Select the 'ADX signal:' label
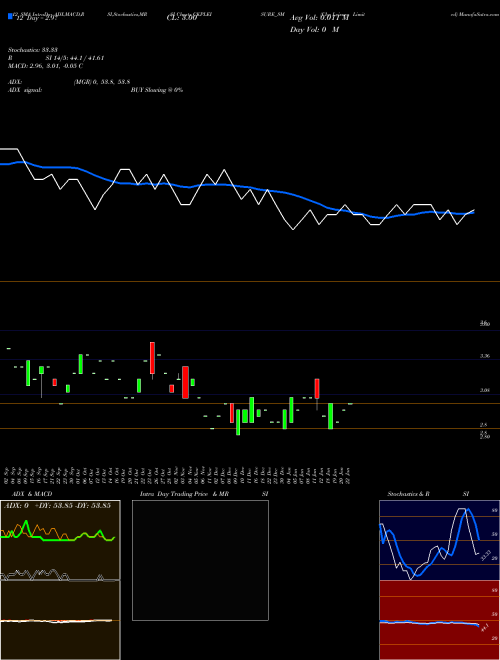This screenshot has height=660, width=500. [x=25, y=90]
